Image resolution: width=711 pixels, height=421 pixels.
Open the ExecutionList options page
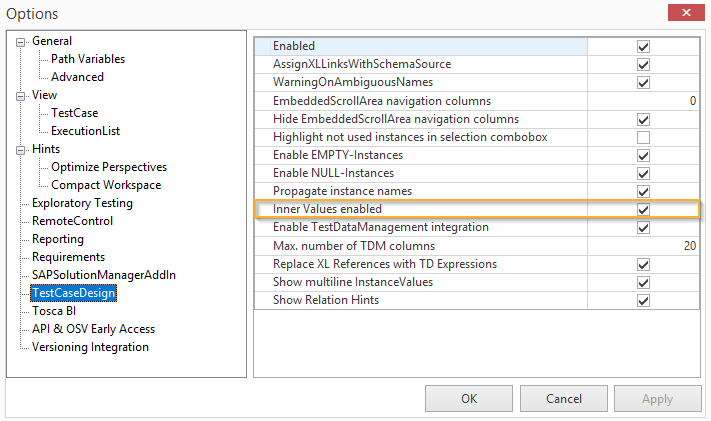(x=86, y=131)
